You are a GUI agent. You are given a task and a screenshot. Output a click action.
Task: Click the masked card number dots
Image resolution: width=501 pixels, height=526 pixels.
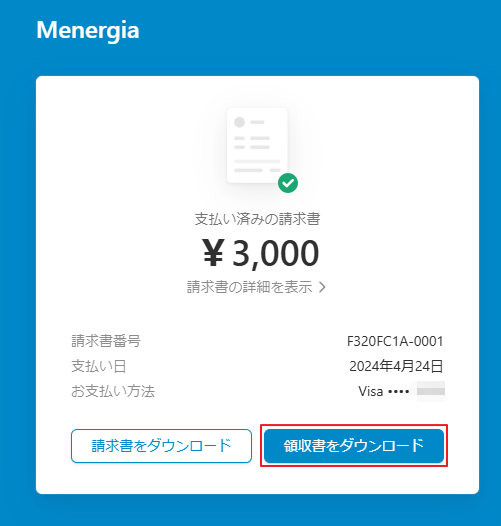coord(398,391)
